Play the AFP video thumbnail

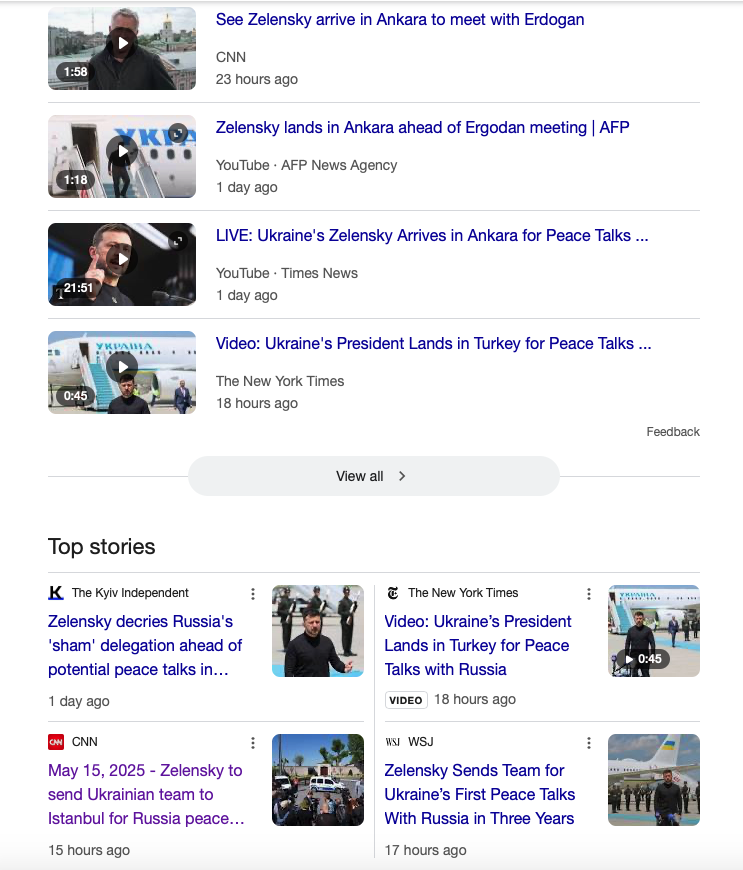coord(122,152)
